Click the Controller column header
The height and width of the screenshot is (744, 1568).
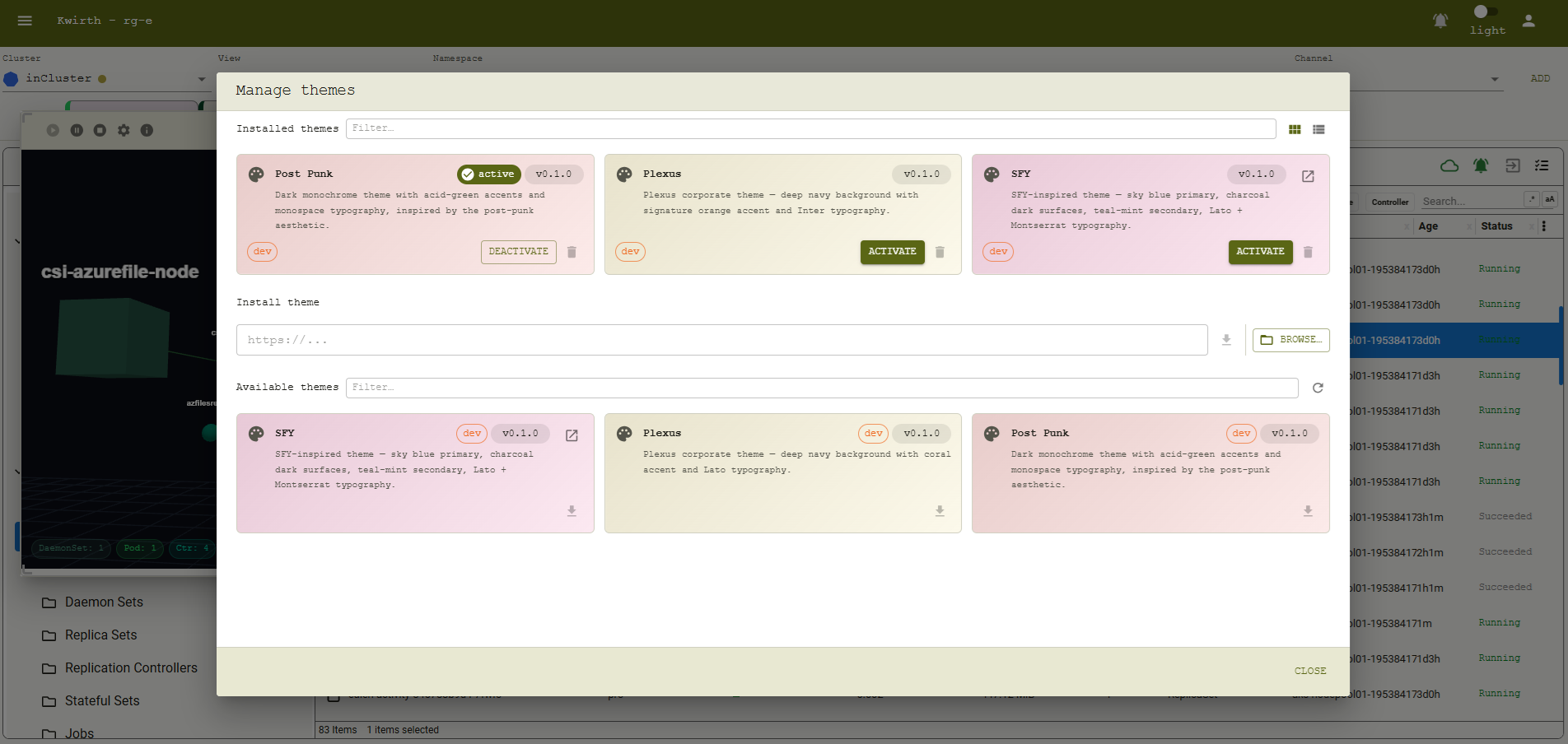tap(1390, 202)
